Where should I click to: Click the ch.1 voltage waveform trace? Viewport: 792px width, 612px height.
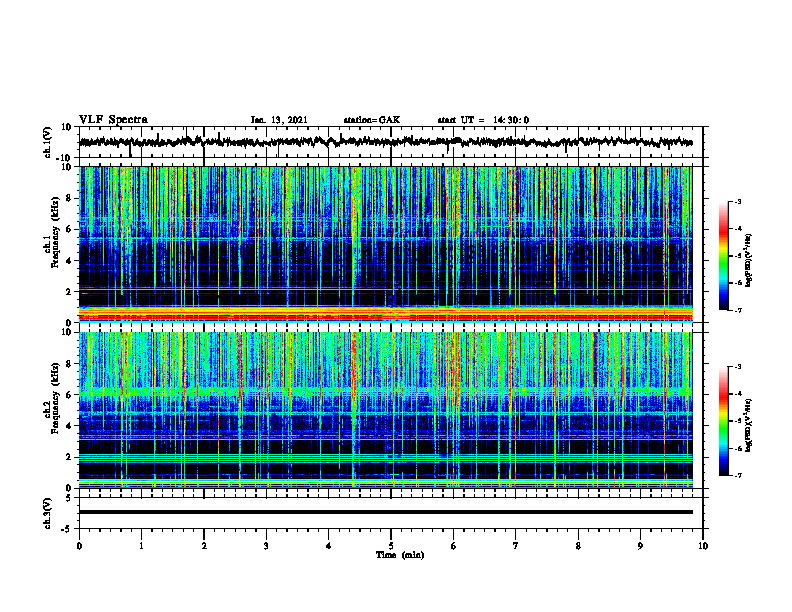tap(385, 142)
